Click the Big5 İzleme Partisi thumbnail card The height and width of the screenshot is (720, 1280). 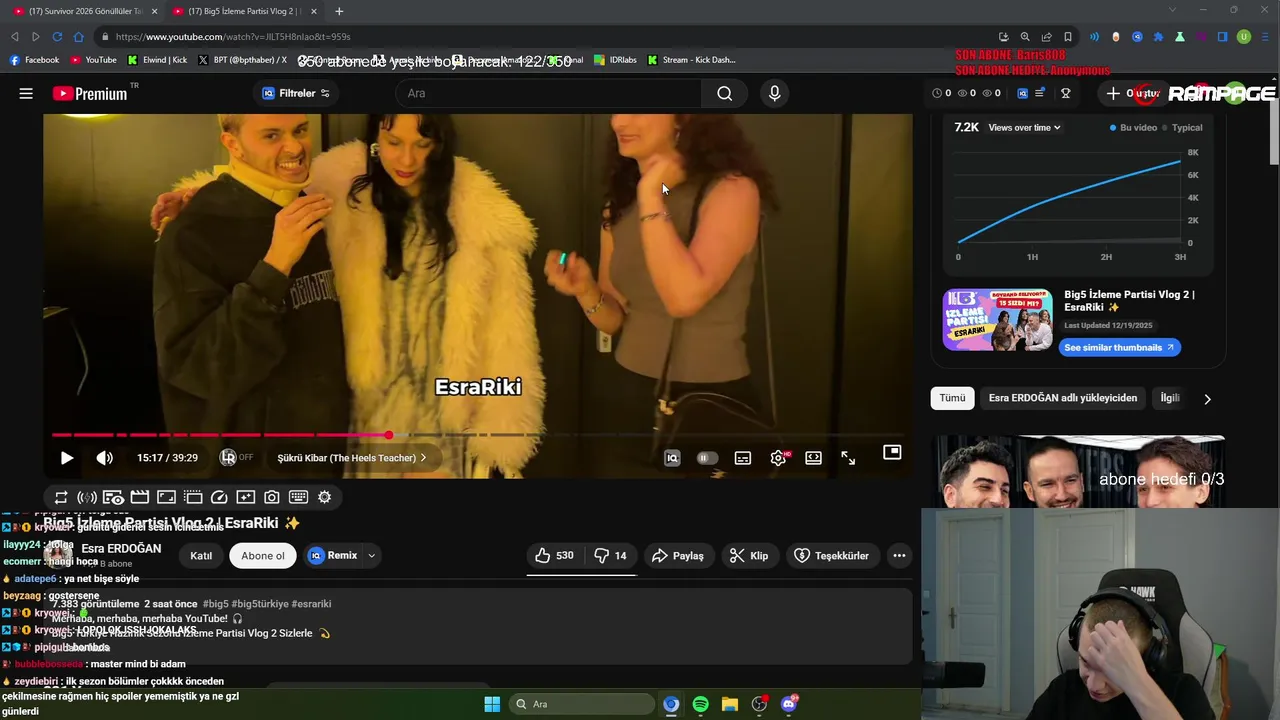tap(998, 320)
